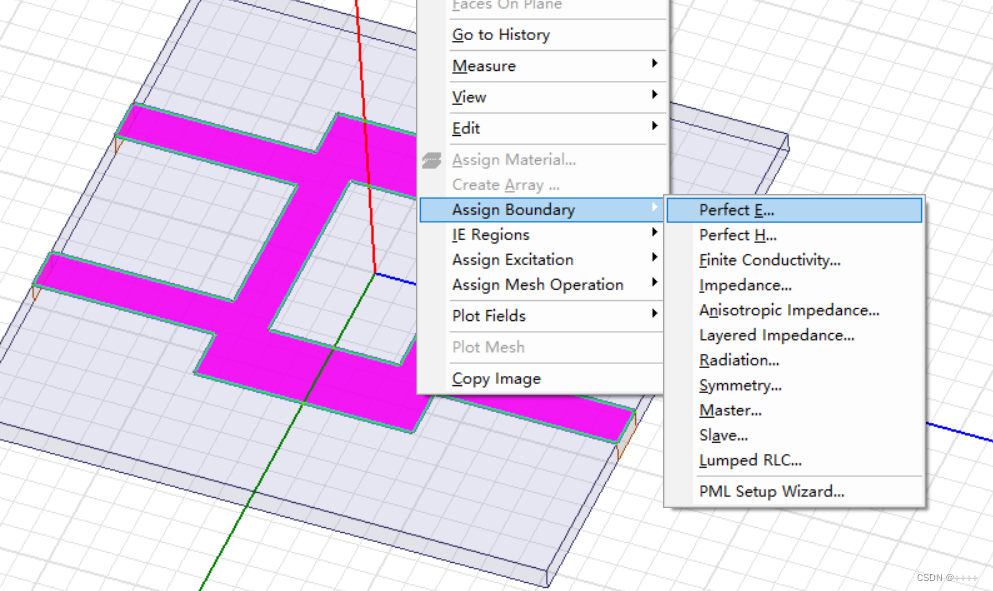Expand arrow next to Assign Mesh Operation

point(654,282)
